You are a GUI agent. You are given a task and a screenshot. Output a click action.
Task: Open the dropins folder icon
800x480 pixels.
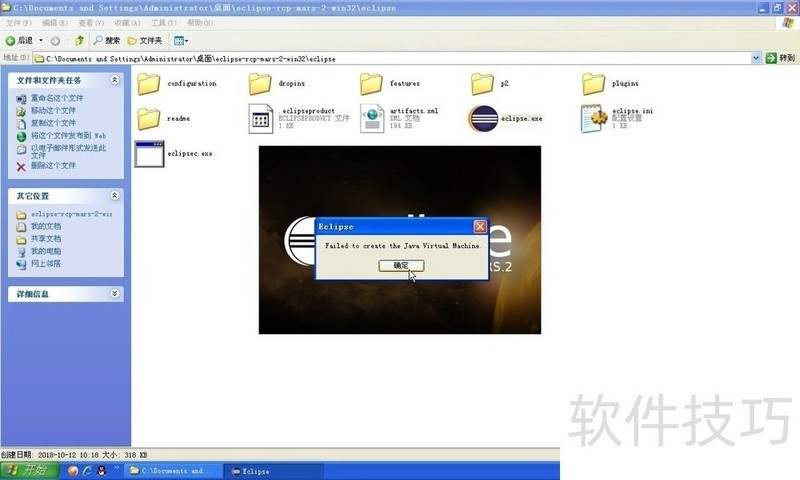pyautogui.click(x=260, y=84)
